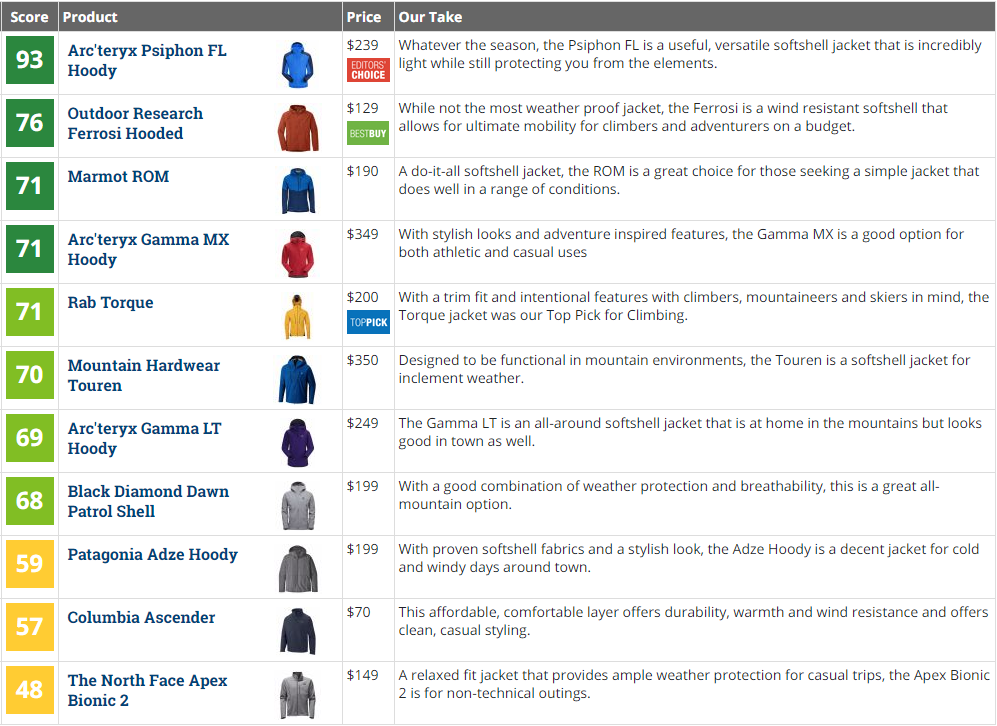Click the Apex Bionic 'A relaxed fit jacket' description
Image resolution: width=997 pixels, height=726 pixels.
click(x=694, y=684)
